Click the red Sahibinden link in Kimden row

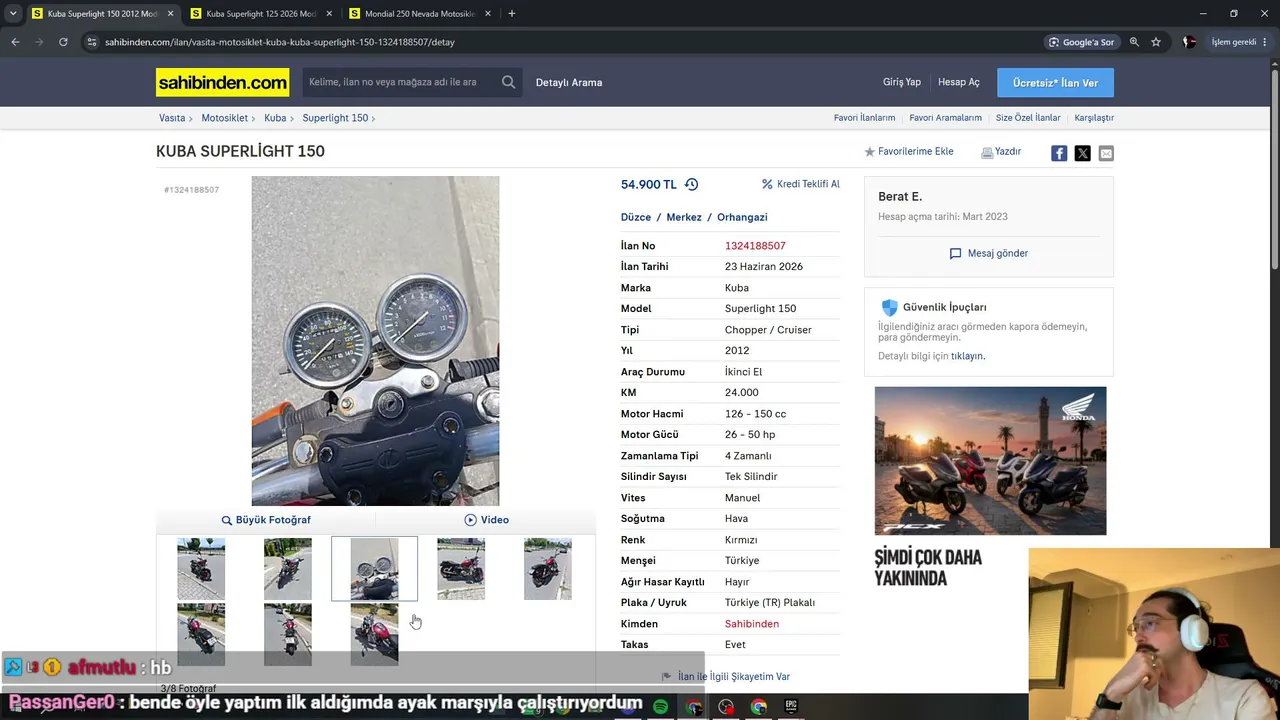pyautogui.click(x=752, y=624)
